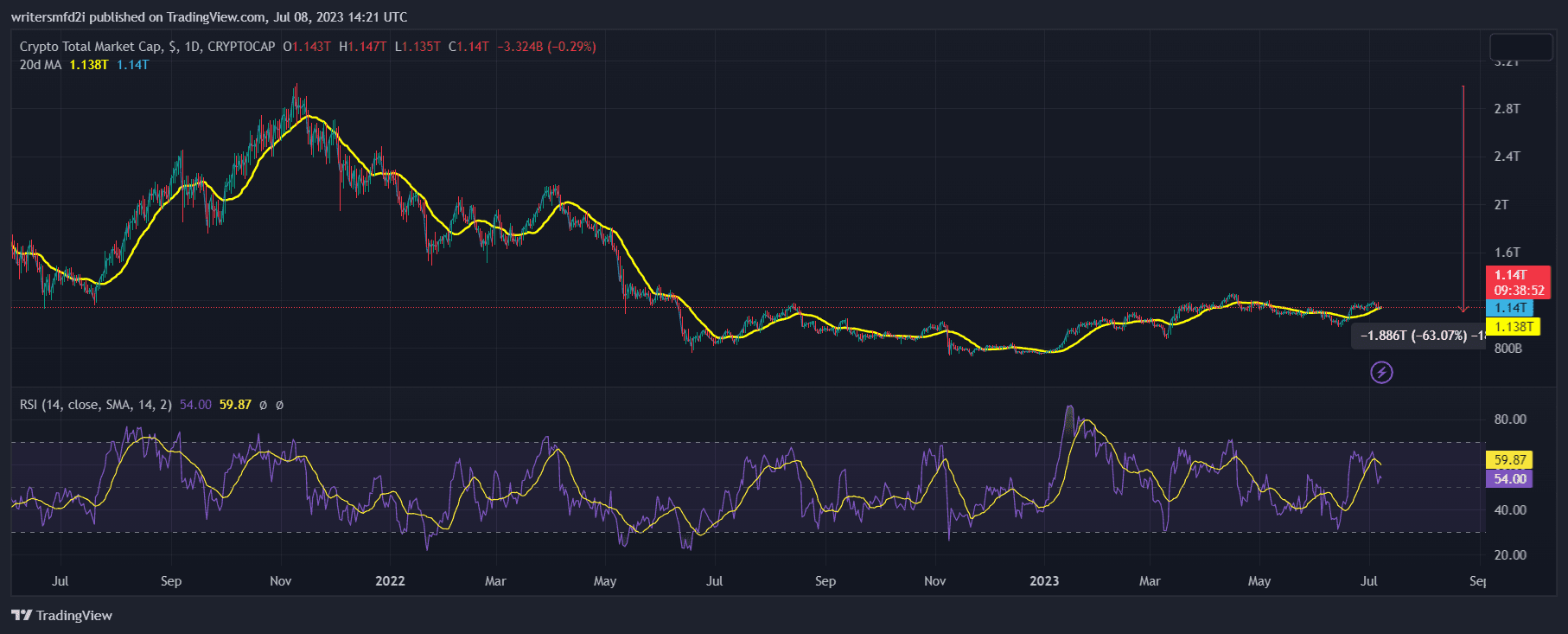The height and width of the screenshot is (634, 1568).
Task: Click the blue 1.14T price axis label
Action: click(1510, 308)
